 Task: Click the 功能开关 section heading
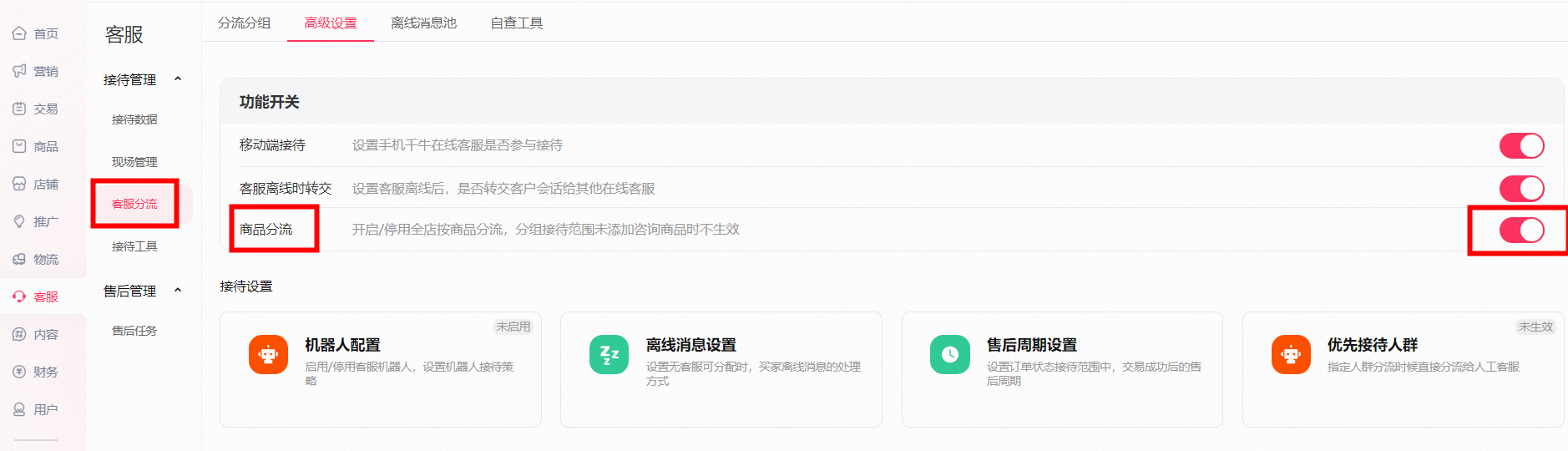tap(269, 102)
